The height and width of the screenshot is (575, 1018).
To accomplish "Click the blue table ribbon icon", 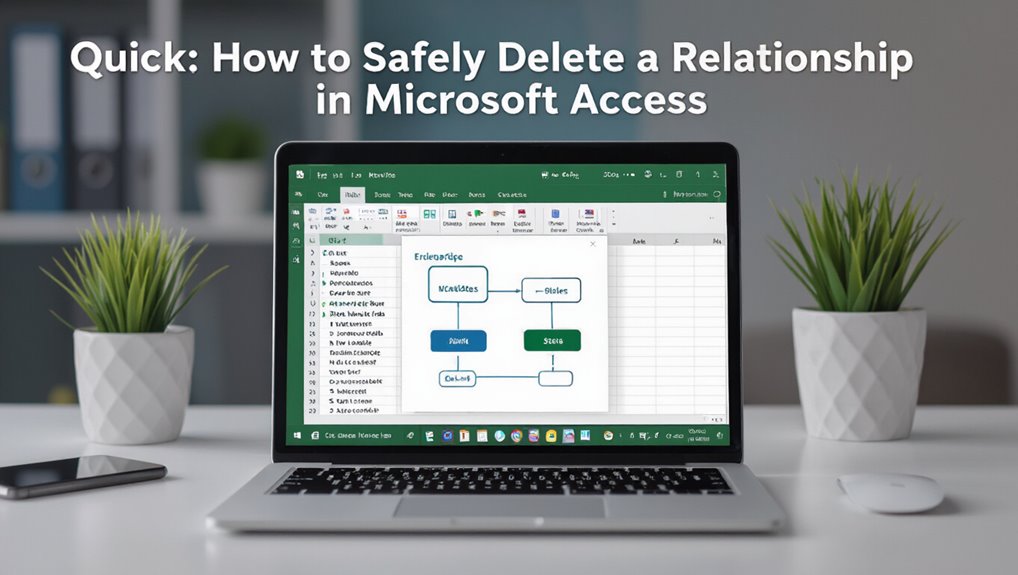I will tap(452, 214).
